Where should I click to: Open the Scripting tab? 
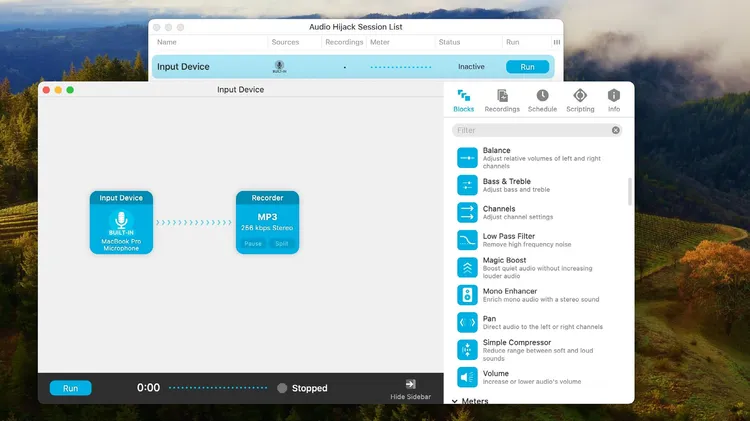click(x=580, y=101)
